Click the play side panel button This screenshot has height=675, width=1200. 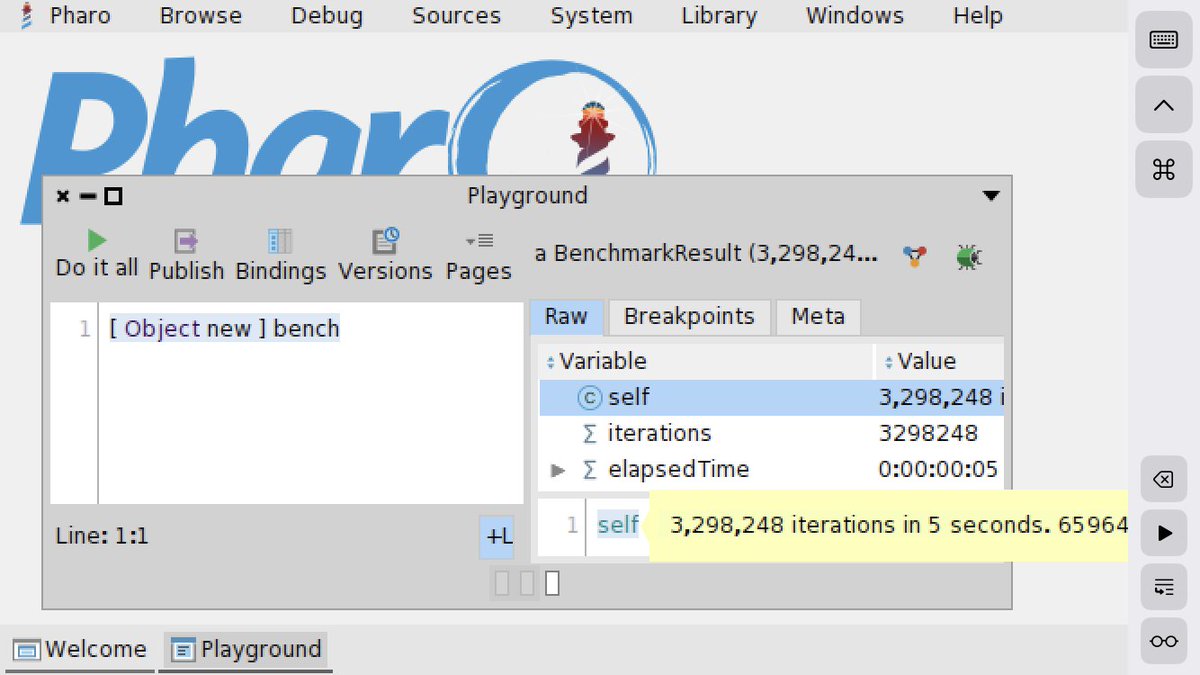[x=1163, y=533]
